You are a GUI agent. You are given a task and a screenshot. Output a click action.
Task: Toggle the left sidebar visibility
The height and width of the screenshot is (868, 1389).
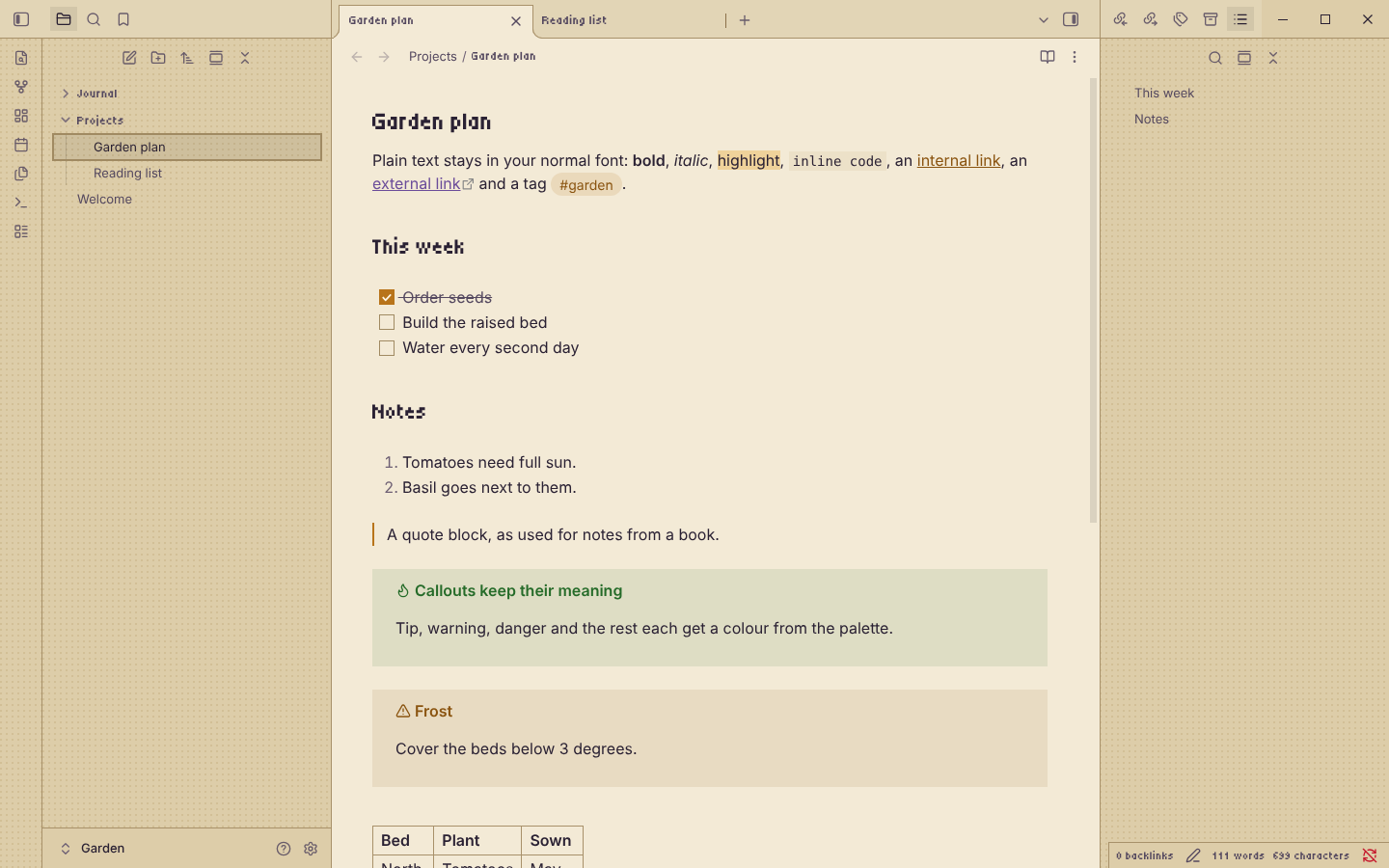(x=21, y=19)
